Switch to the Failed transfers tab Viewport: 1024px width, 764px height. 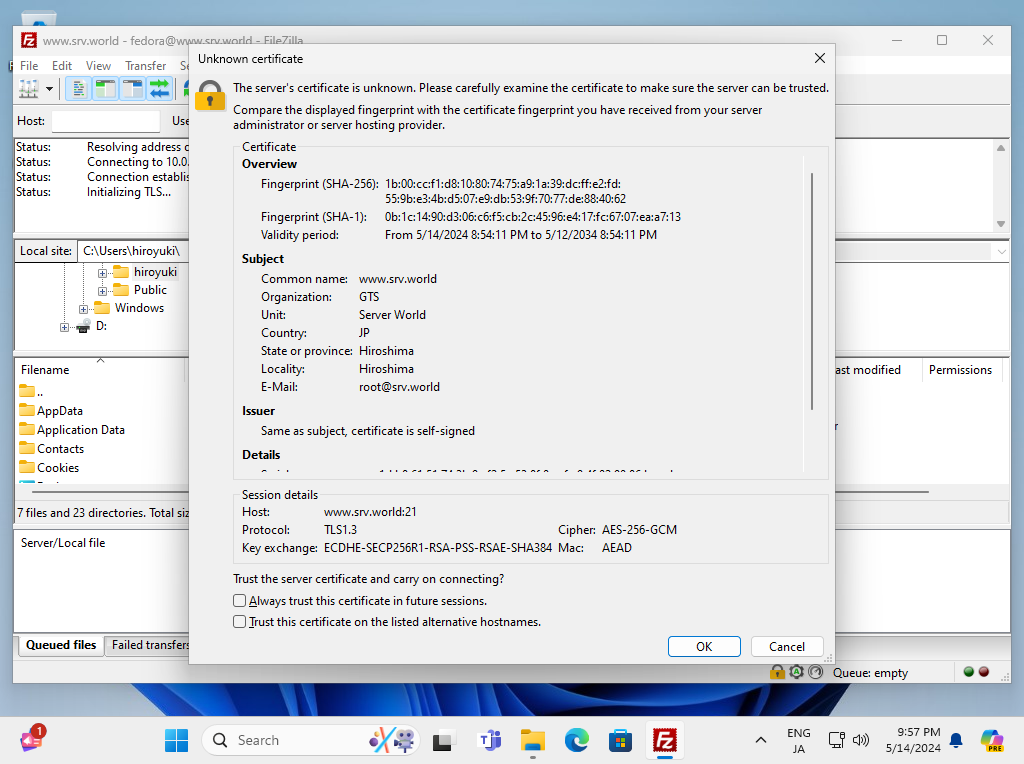coord(150,645)
